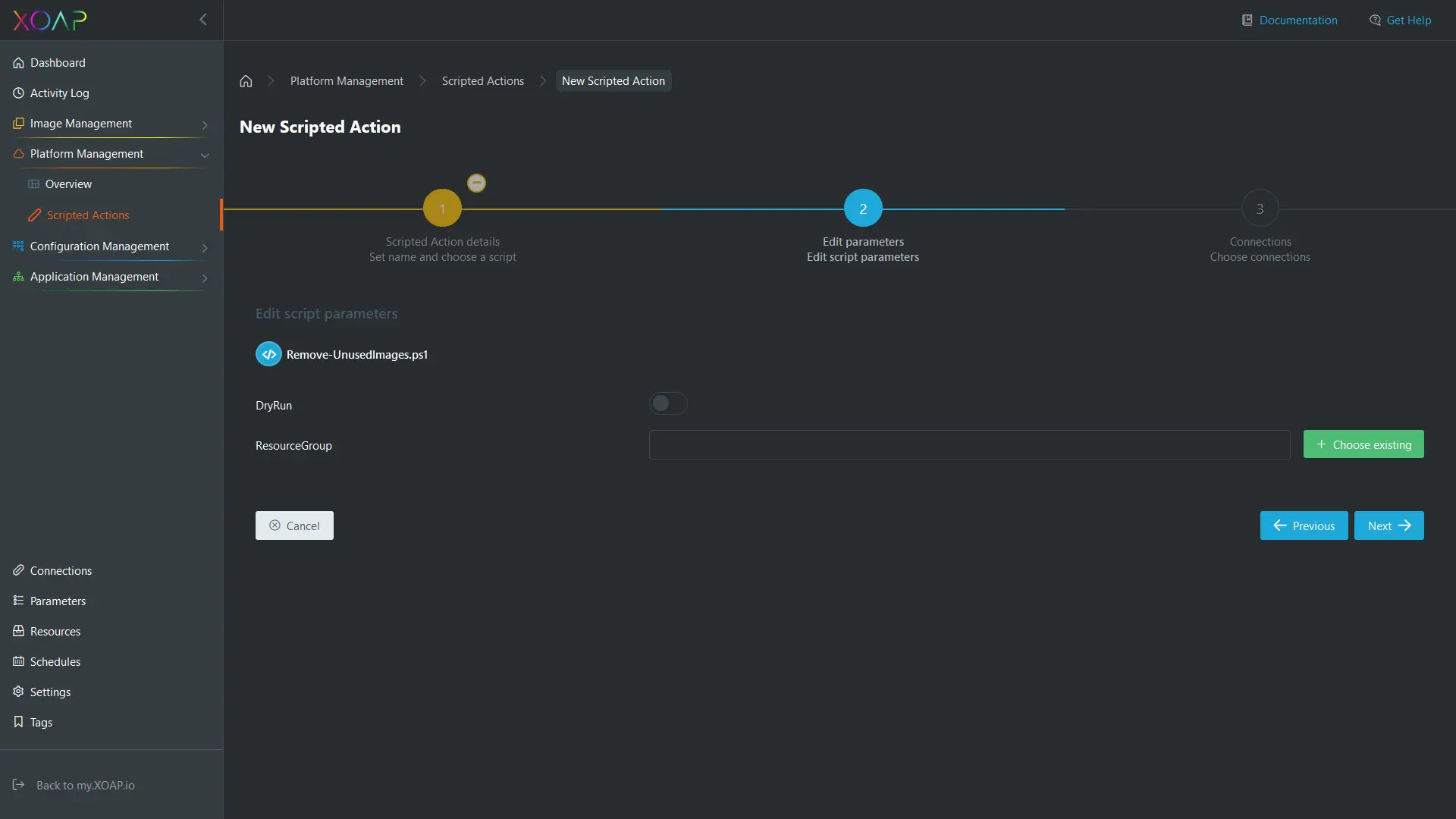The width and height of the screenshot is (1456, 819).
Task: Click the ResourceGroup parameter label
Action: 293,446
